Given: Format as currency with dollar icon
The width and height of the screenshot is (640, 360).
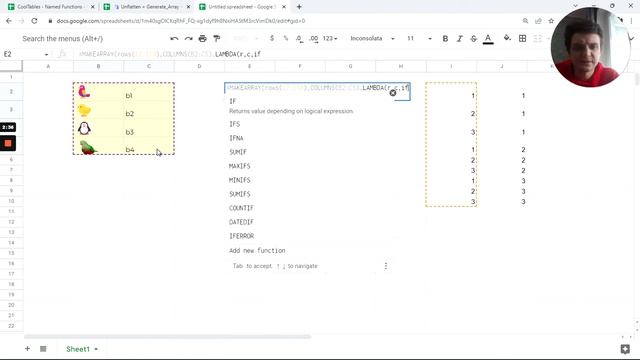Looking at the screenshot, I should (272, 38).
